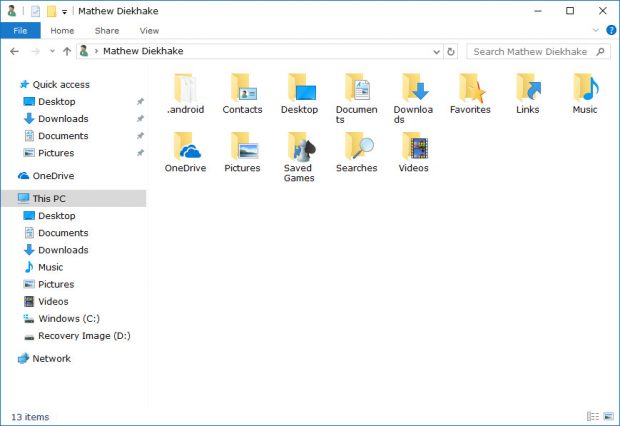Click Mathew Diekhake in the address bar

click(x=143, y=51)
